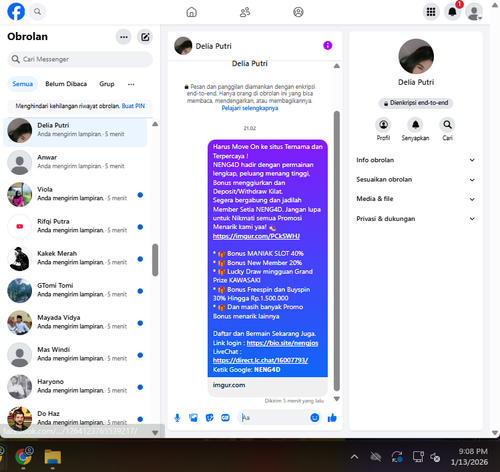This screenshot has width=500, height=472.
Task: Expand Privasi & dukungan section
Action: (415, 219)
